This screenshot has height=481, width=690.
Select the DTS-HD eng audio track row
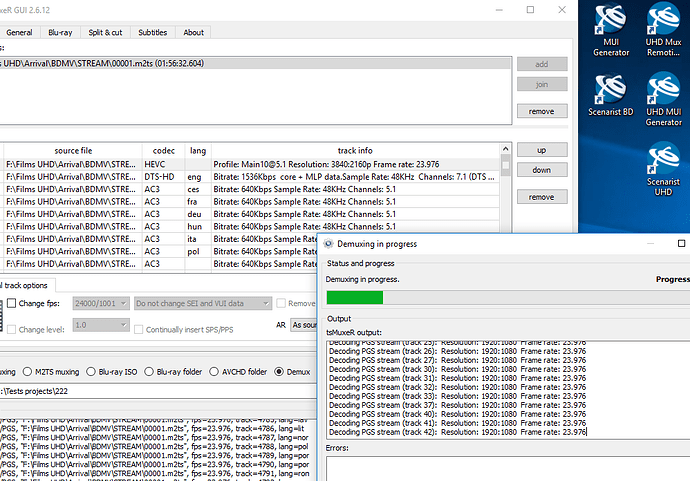click(x=250, y=177)
